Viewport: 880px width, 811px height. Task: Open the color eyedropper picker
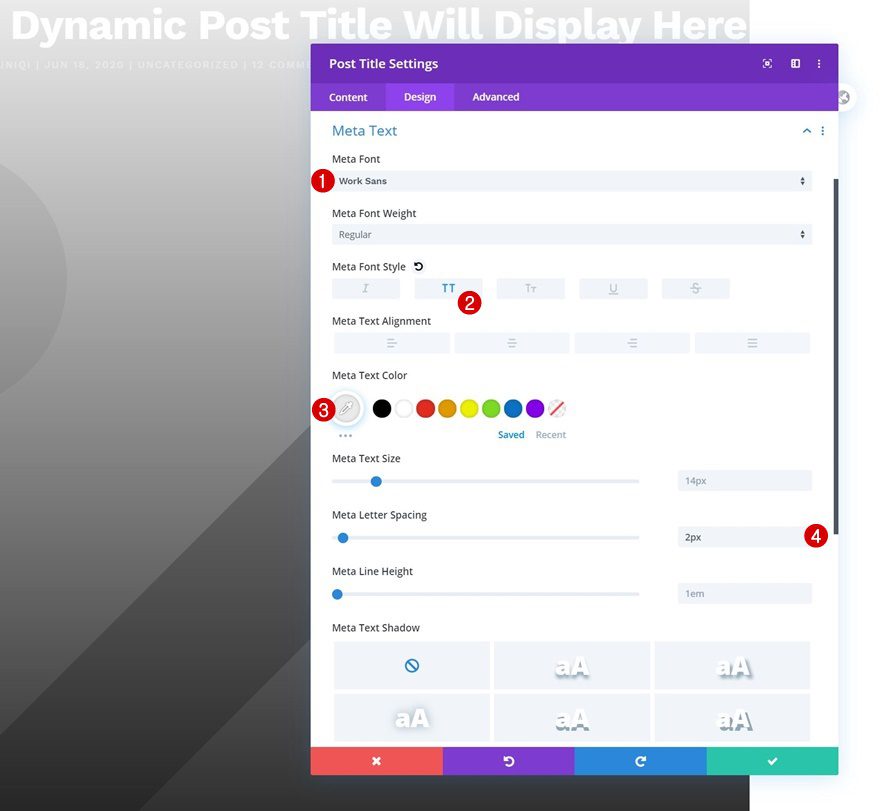tap(346, 408)
